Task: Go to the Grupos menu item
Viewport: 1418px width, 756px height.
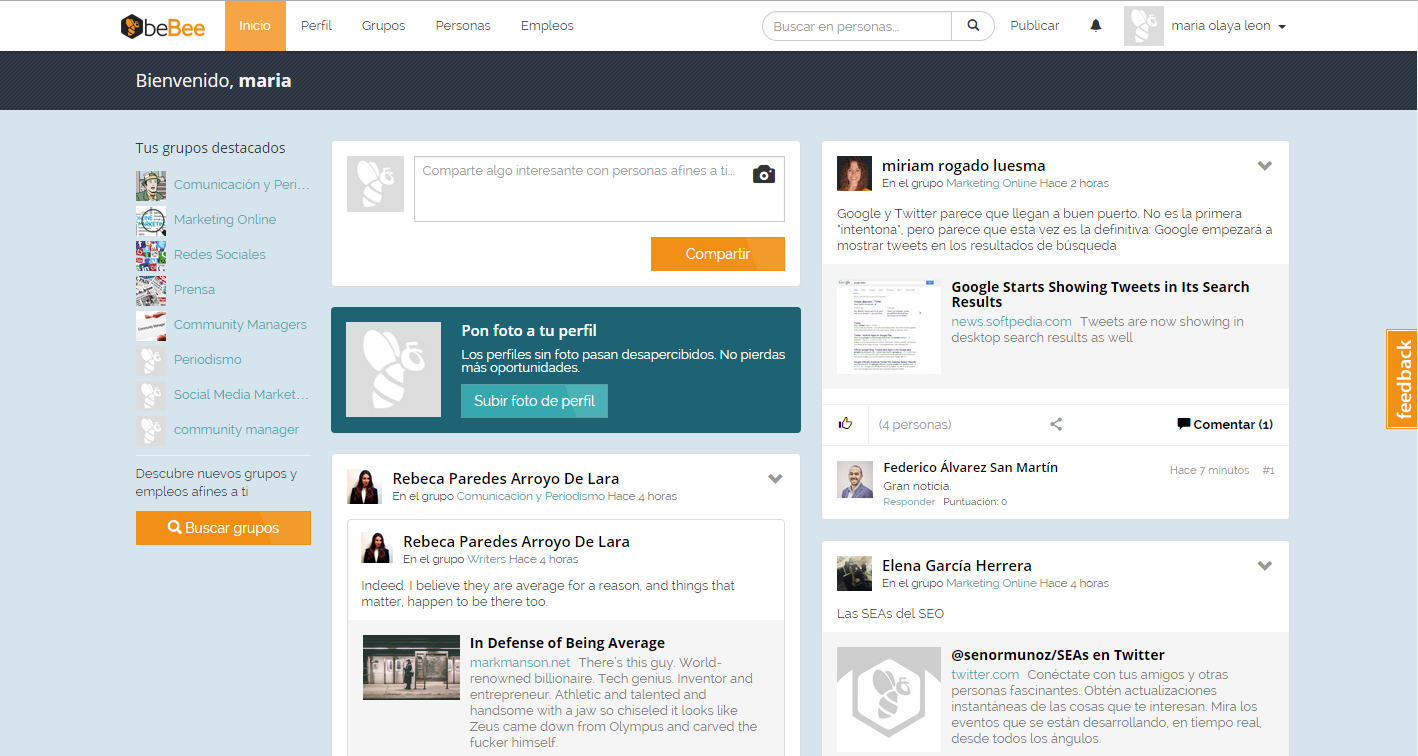Action: (383, 26)
